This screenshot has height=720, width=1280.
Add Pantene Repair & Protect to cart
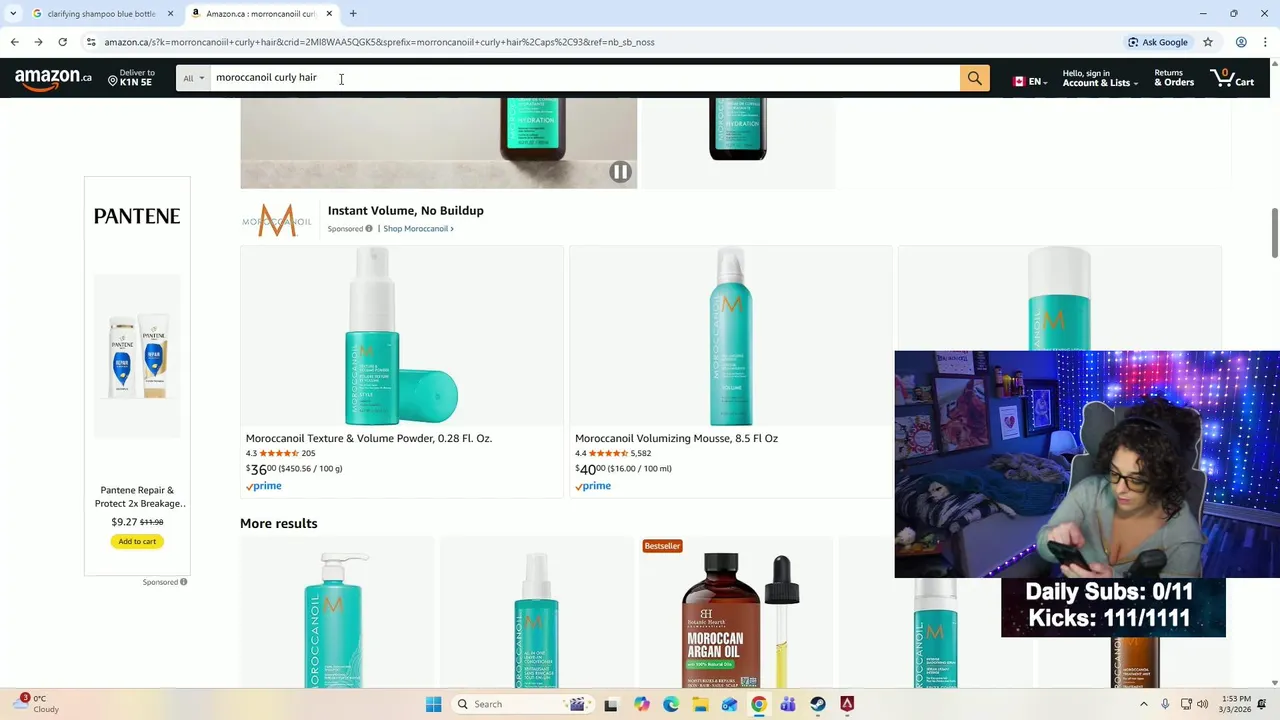pyautogui.click(x=137, y=541)
